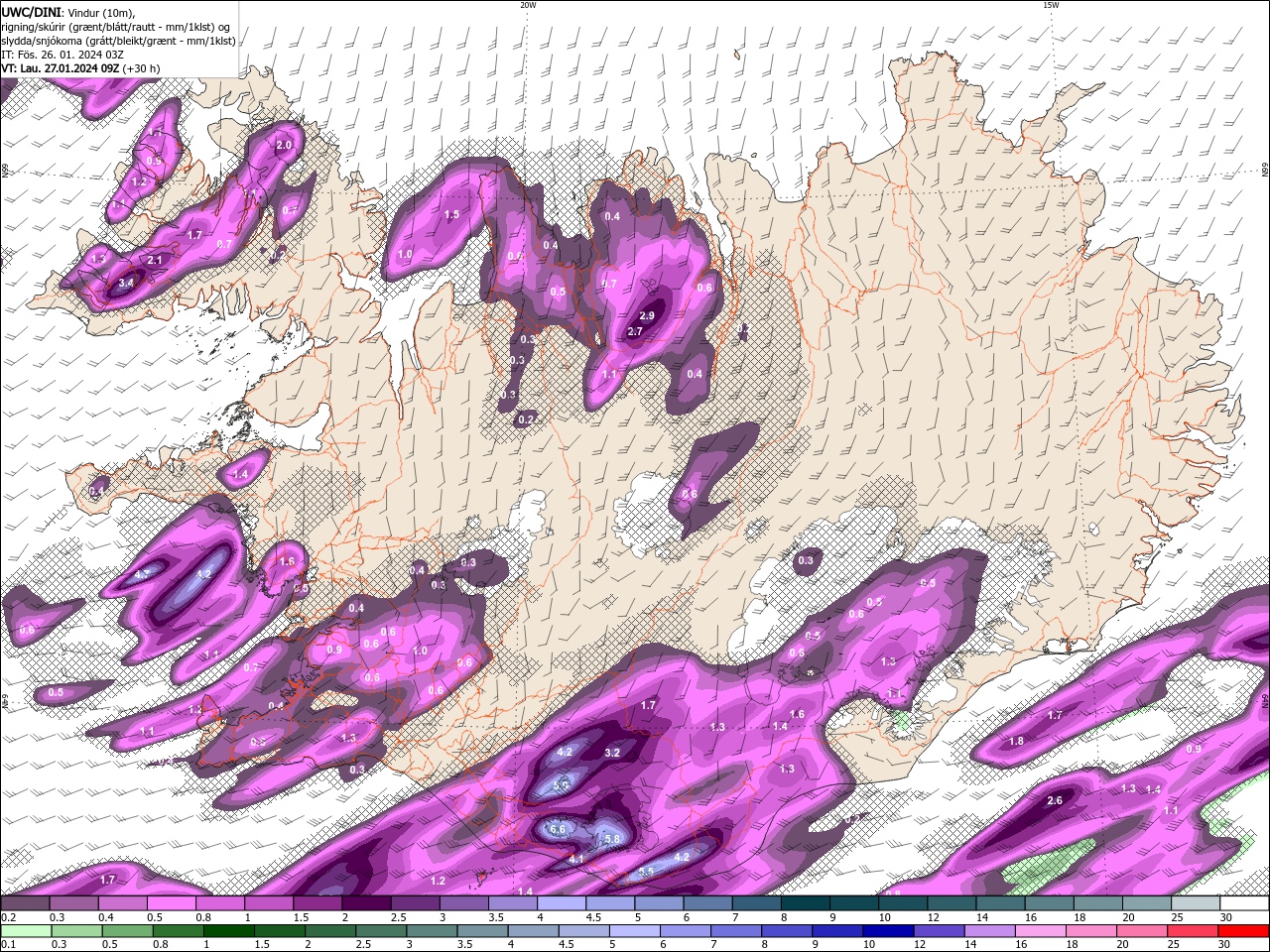Image resolution: width=1270 pixels, height=952 pixels.
Task: Click the initial time 'IT: Fös. 26. 01. 2024 03Z'
Action: [x=62, y=55]
